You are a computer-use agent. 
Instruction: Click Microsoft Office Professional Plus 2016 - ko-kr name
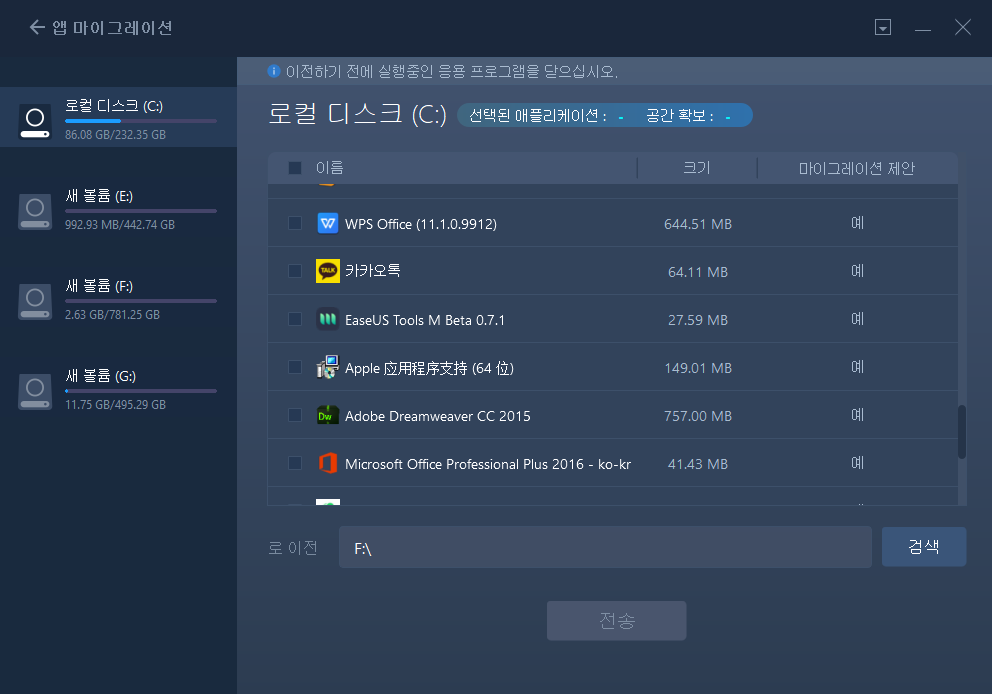488,464
